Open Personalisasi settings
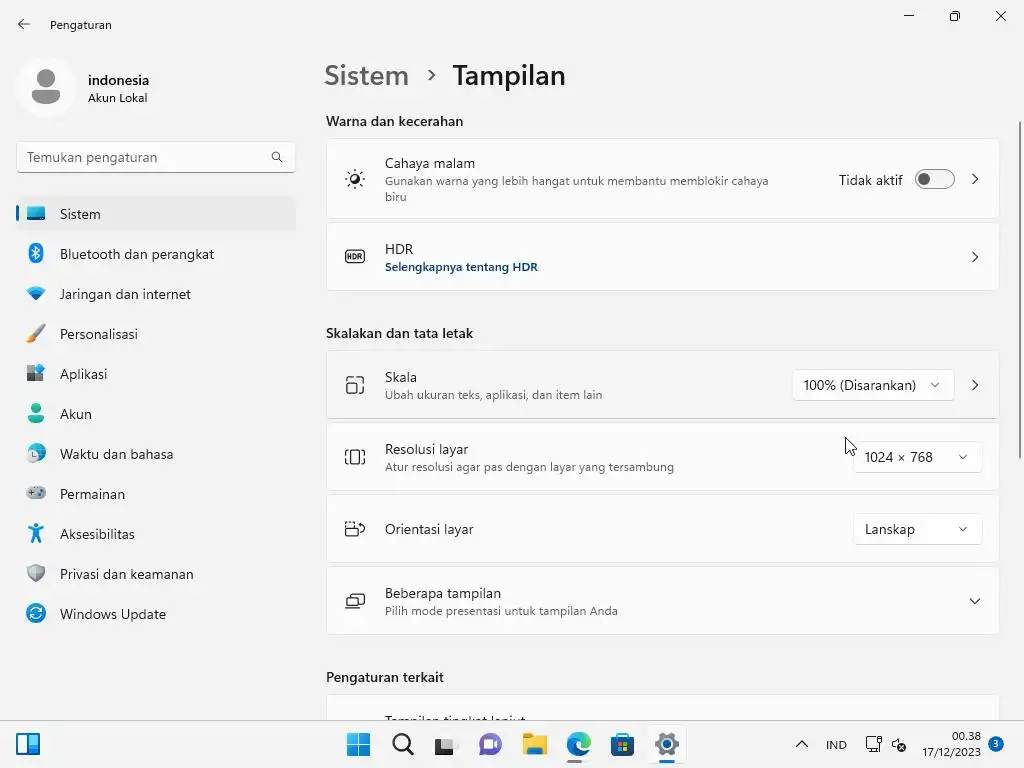This screenshot has height=768, width=1024. [156, 333]
